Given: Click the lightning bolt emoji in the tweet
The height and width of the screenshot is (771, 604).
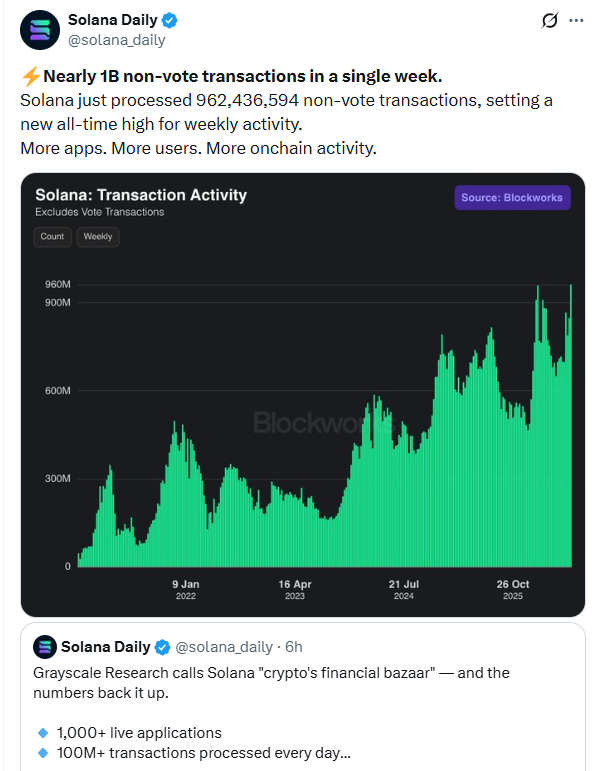Looking at the screenshot, I should tap(30, 76).
